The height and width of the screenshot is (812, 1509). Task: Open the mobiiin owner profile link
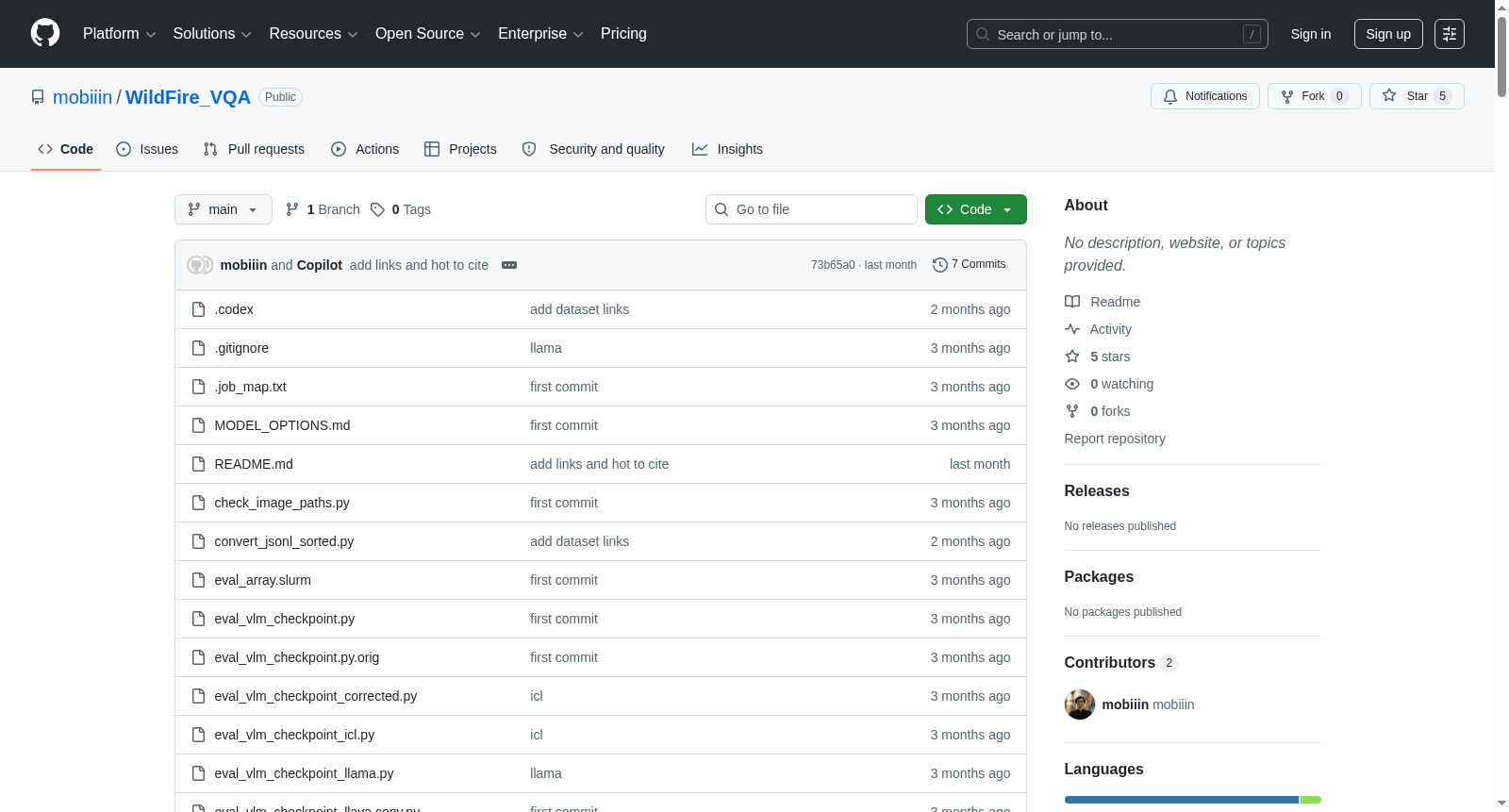82,97
